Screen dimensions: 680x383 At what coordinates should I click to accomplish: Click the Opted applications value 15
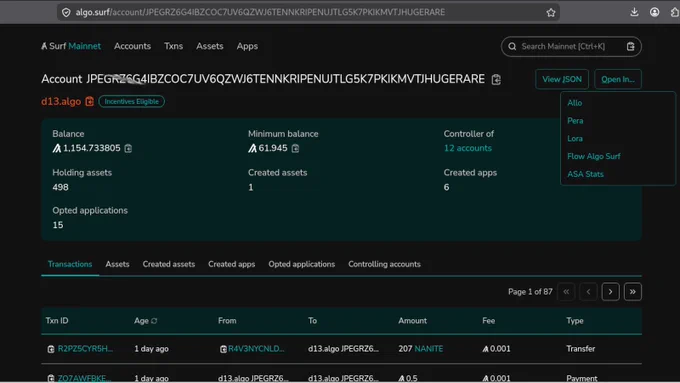[58, 225]
